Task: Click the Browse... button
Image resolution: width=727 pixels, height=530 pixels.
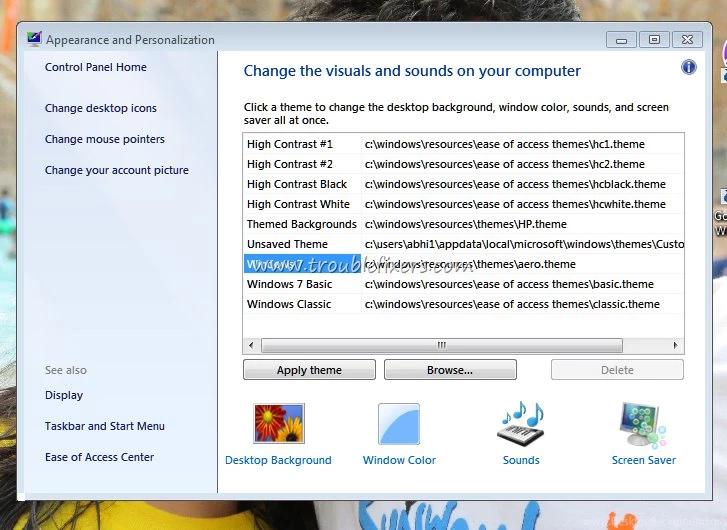Action: [x=450, y=370]
